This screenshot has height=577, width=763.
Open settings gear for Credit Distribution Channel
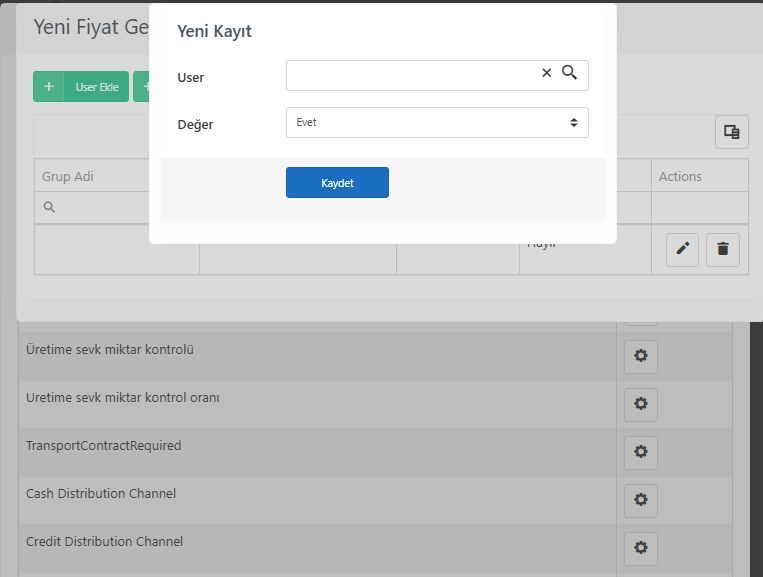coord(641,548)
